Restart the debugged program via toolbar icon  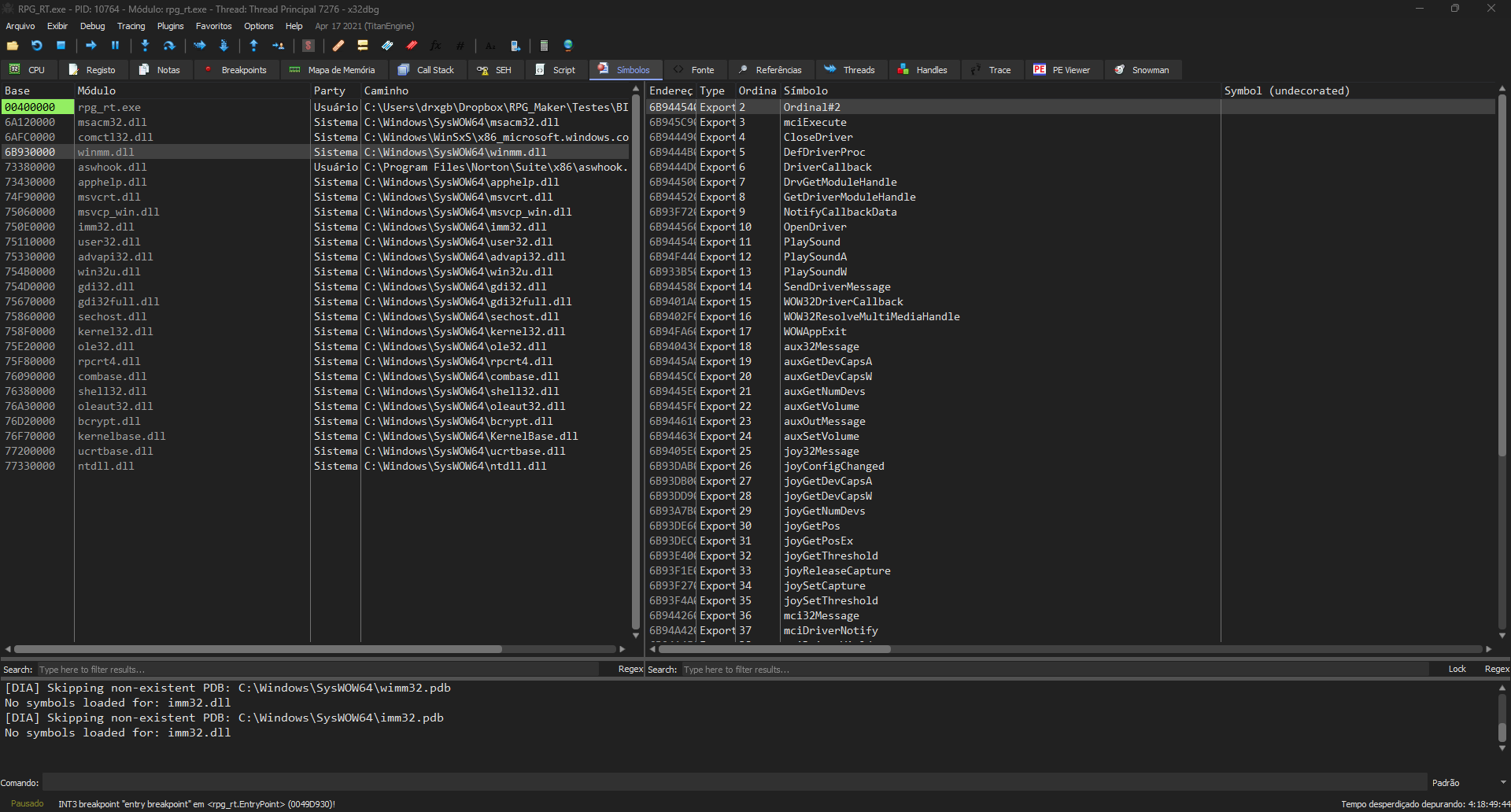[x=37, y=46]
